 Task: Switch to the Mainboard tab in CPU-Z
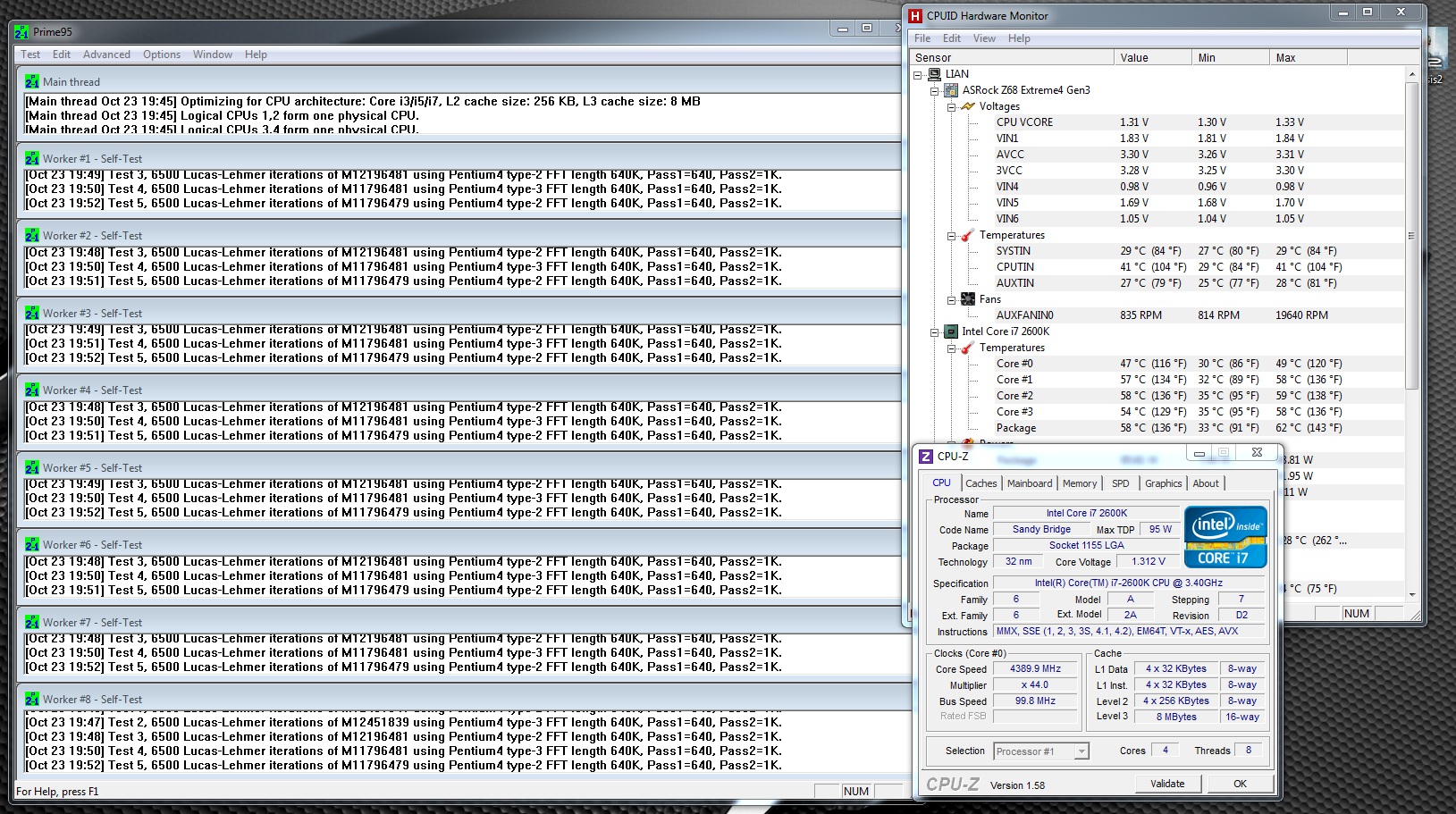click(1030, 483)
